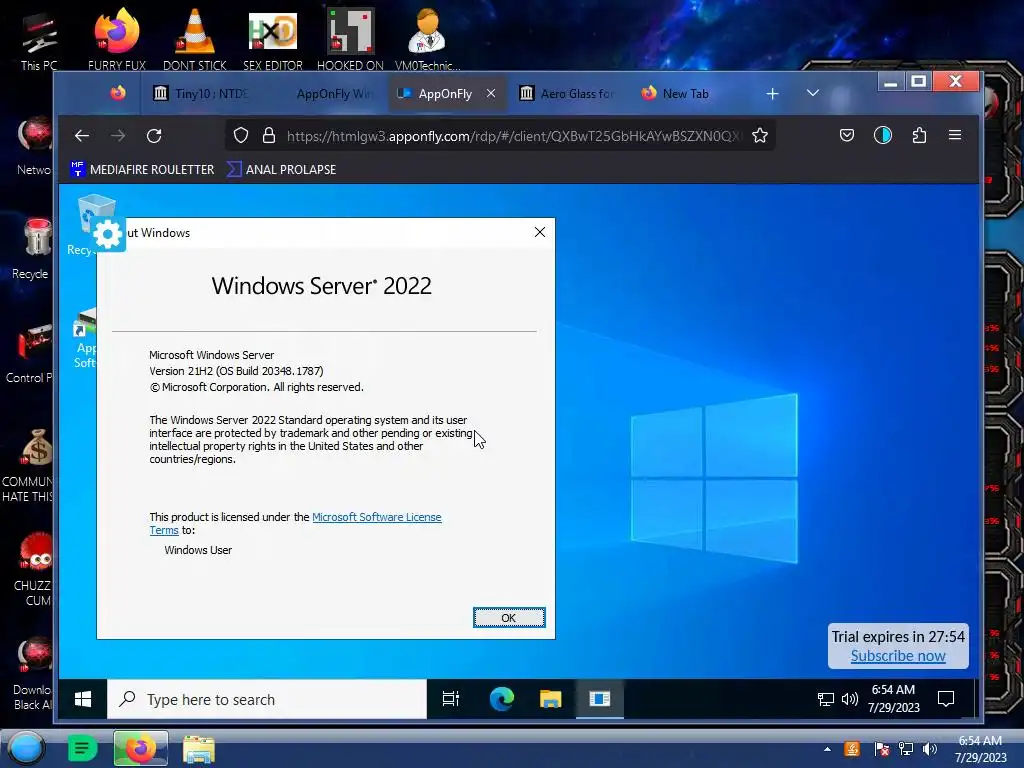Screen dimensions: 1024x768
Task: Select remote Recycle Bin desktop icon
Action: click(x=95, y=224)
